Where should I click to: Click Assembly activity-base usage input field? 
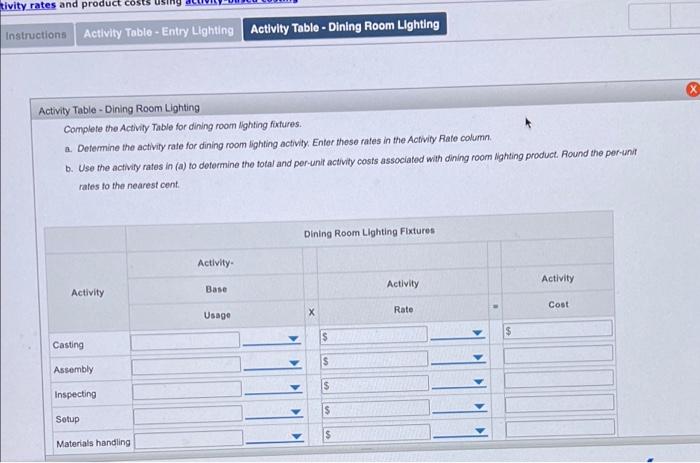click(186, 365)
